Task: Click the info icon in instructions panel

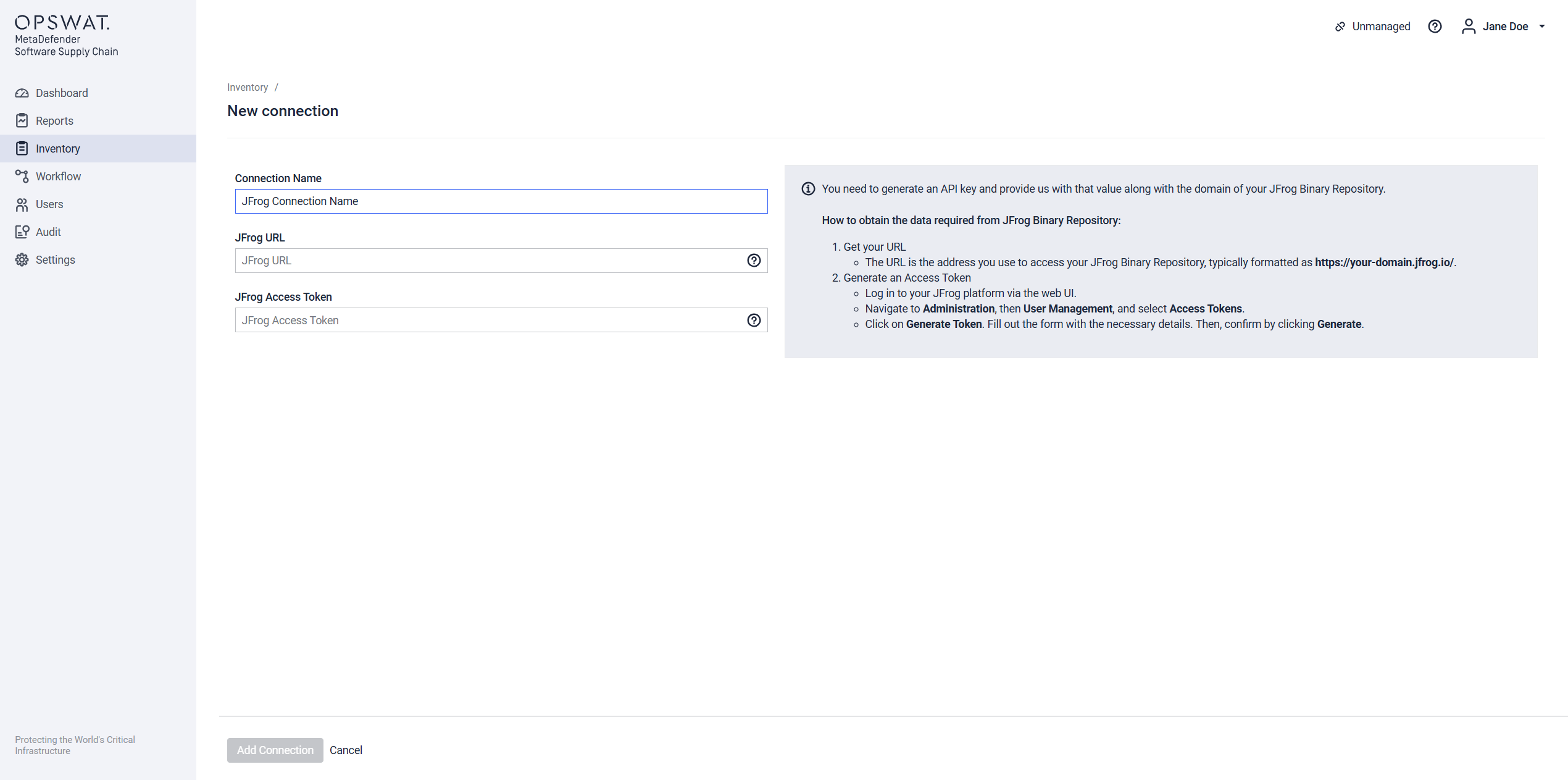Action: (808, 189)
